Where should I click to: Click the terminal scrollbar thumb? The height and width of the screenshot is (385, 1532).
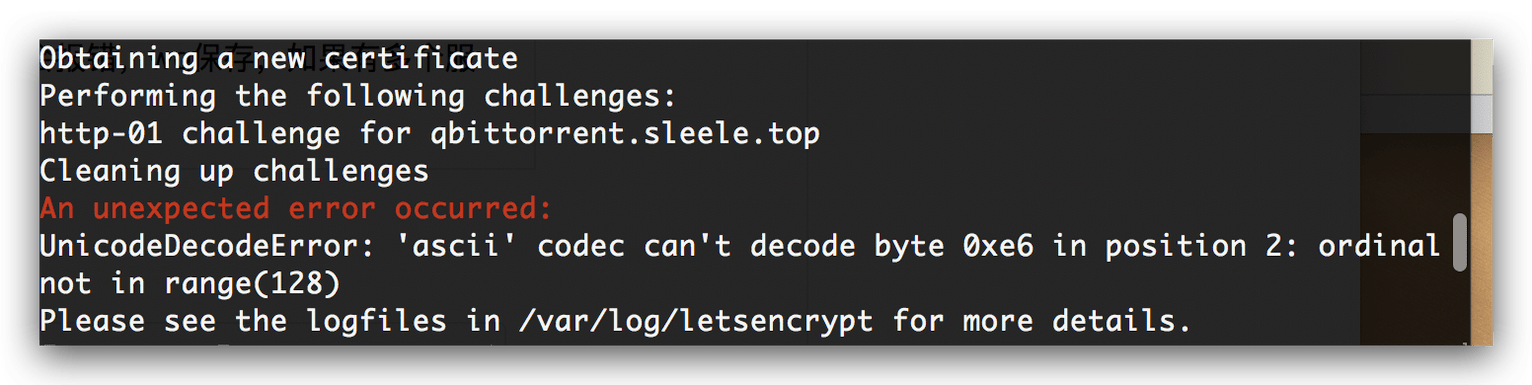coord(1460,242)
